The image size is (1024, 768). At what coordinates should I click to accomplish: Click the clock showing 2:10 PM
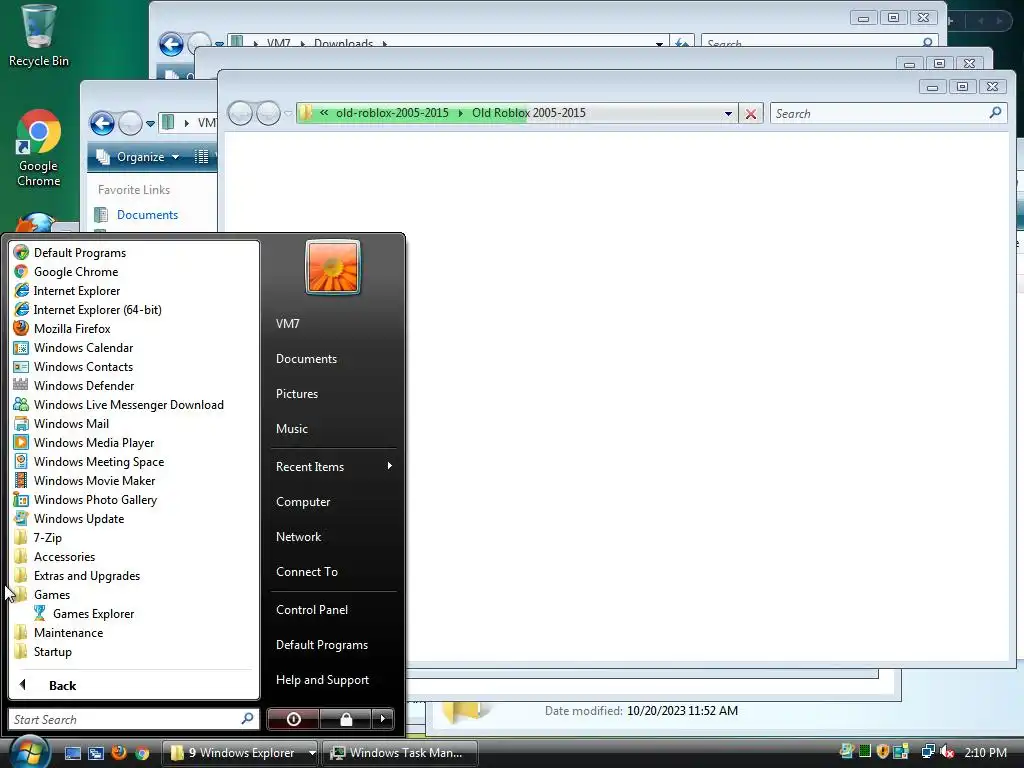coord(985,752)
